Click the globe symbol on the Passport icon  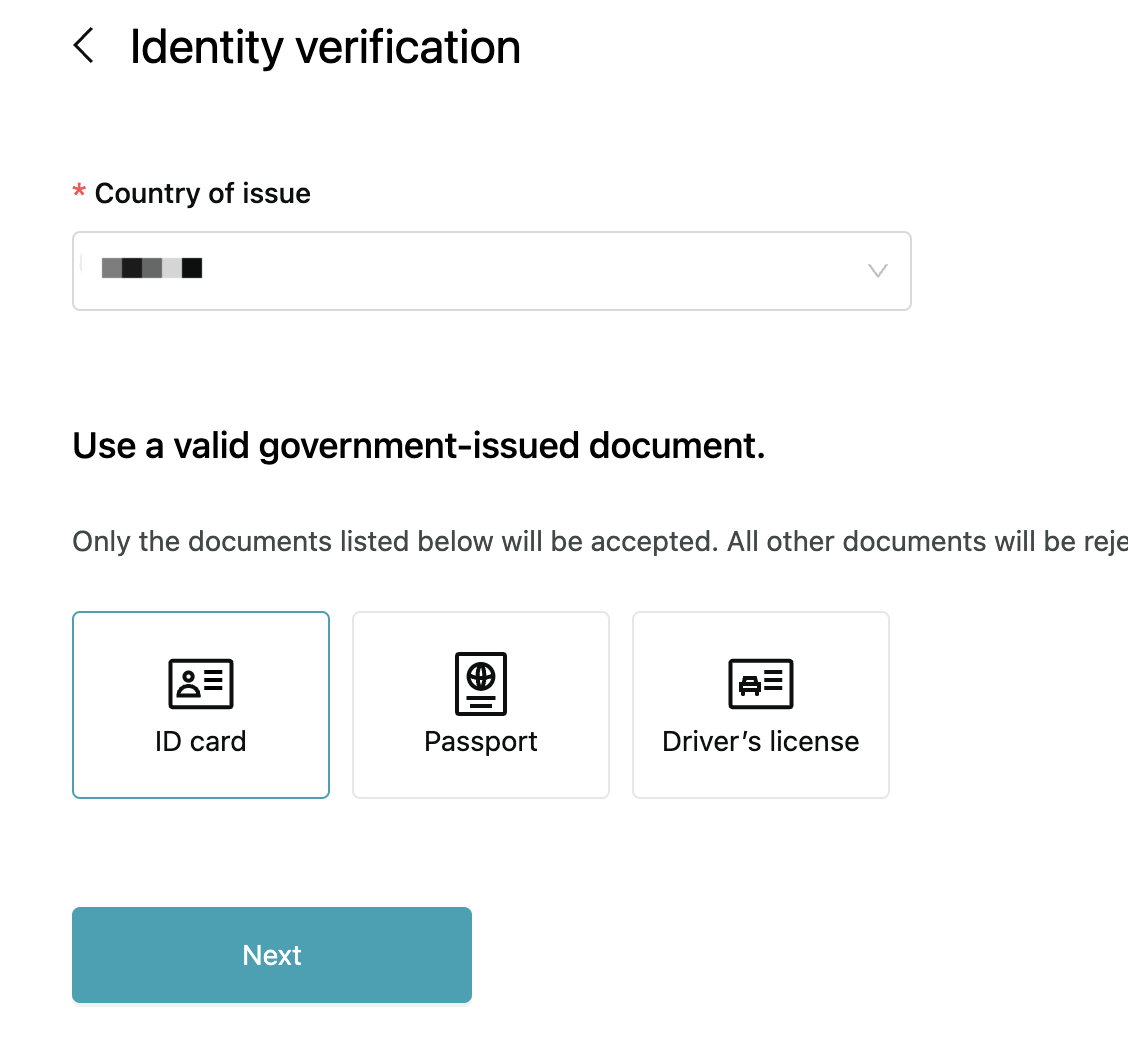[480, 676]
